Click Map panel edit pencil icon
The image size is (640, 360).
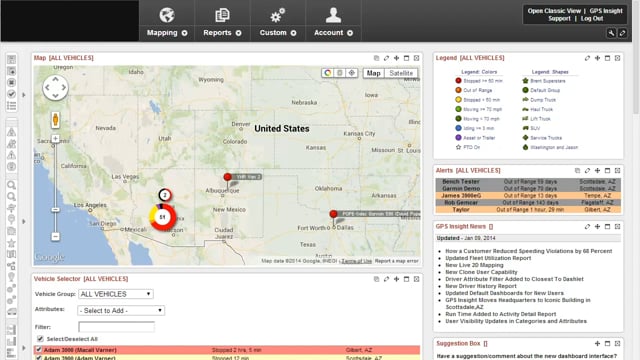386,58
